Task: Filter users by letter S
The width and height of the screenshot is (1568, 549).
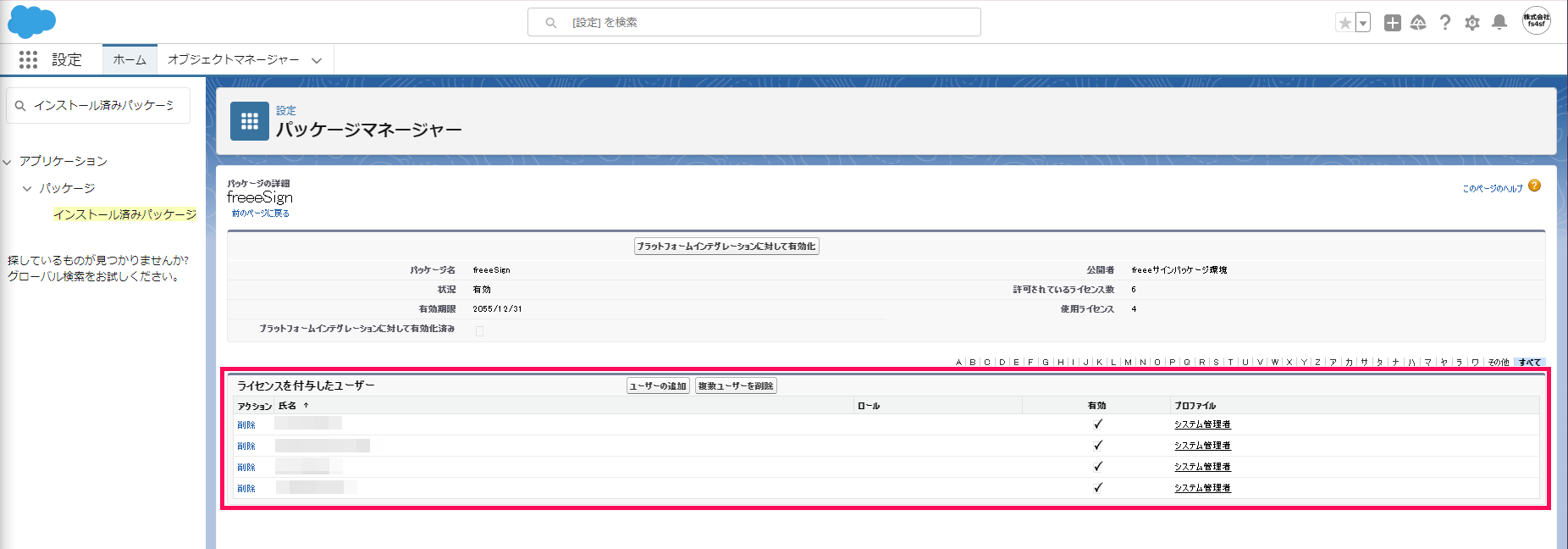Action: click(1216, 362)
